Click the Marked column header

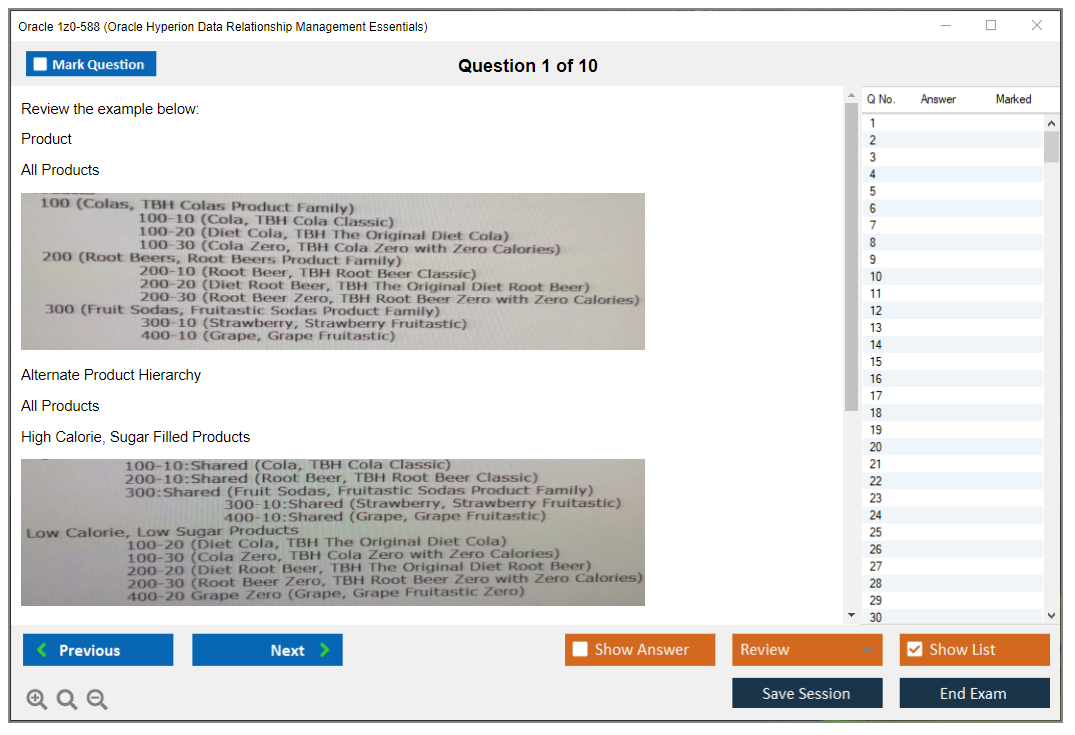click(x=1013, y=99)
